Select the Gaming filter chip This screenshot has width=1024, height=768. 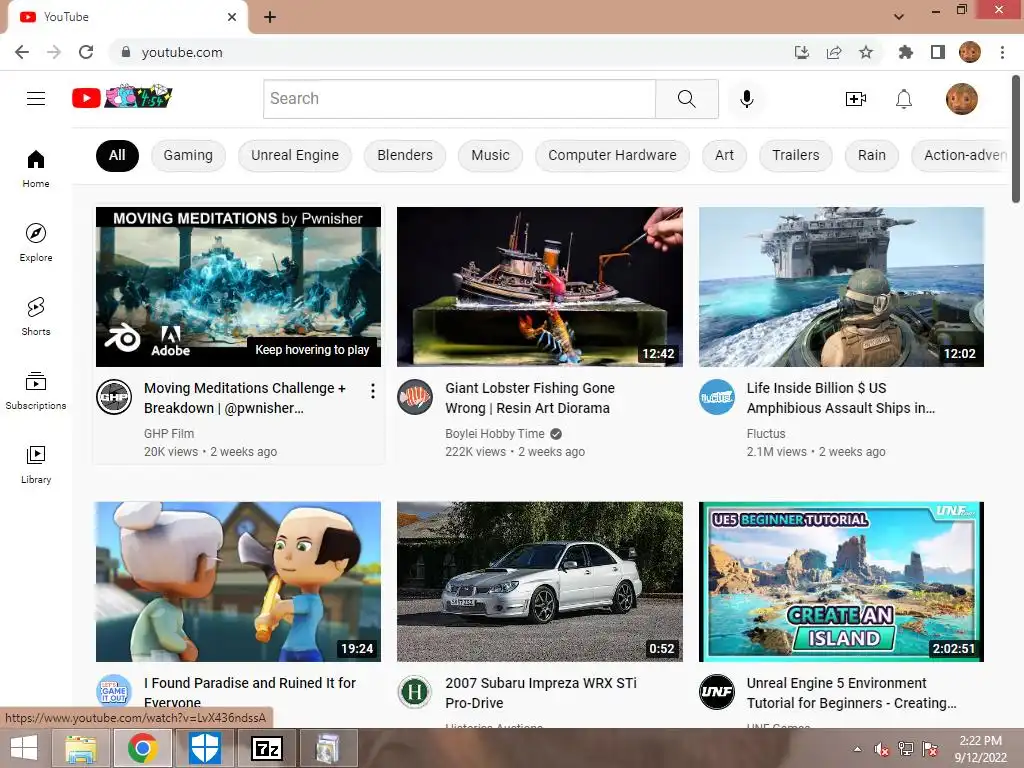coord(188,155)
